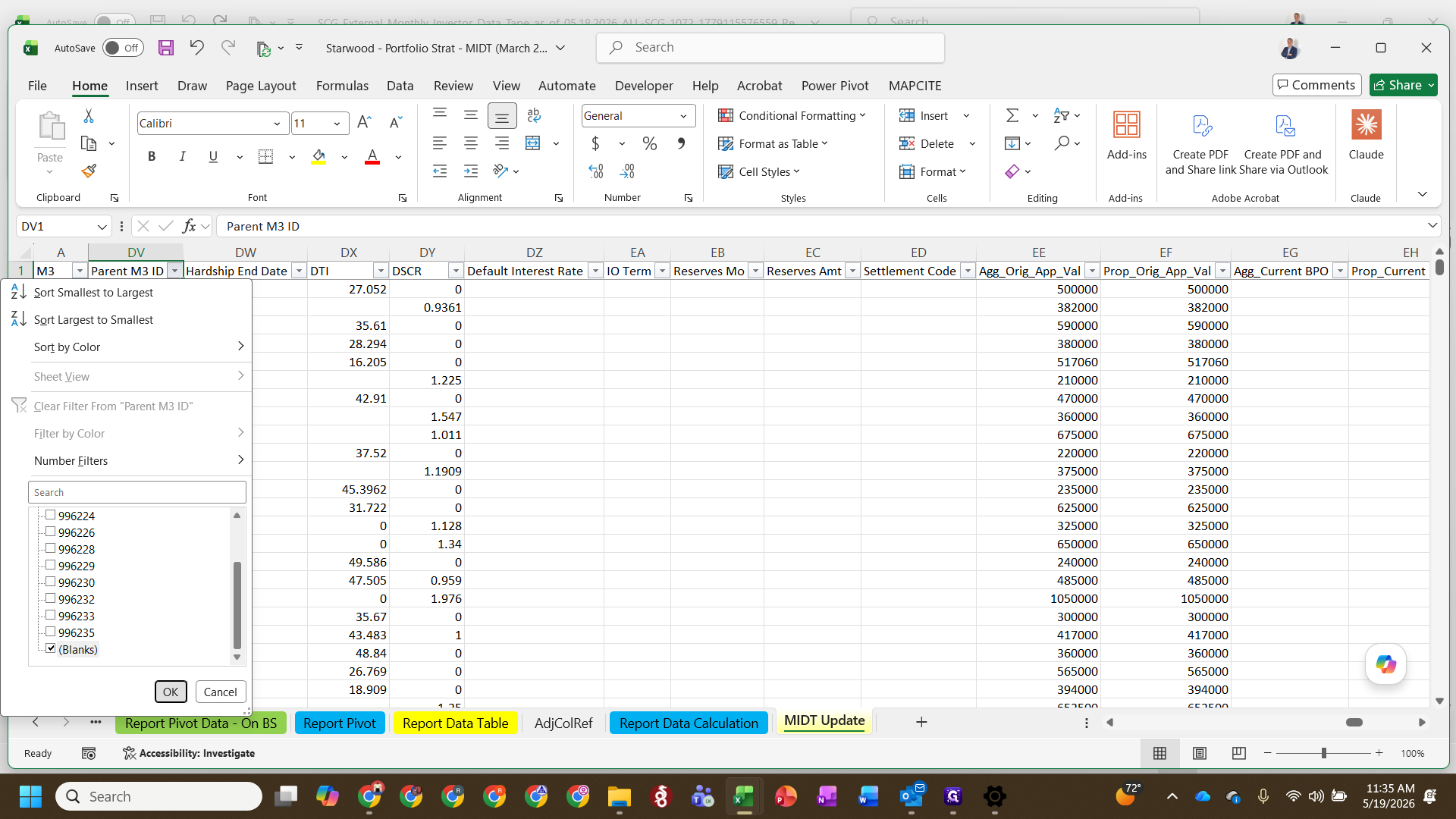Open the Formulas ribbon tab
The height and width of the screenshot is (819, 1456).
(342, 86)
